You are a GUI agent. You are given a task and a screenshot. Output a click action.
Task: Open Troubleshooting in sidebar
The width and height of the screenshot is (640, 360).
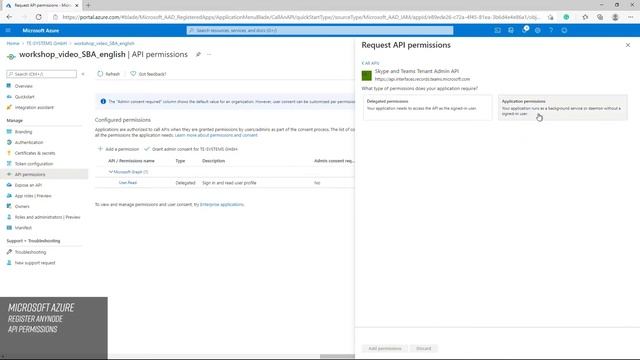click(30, 252)
